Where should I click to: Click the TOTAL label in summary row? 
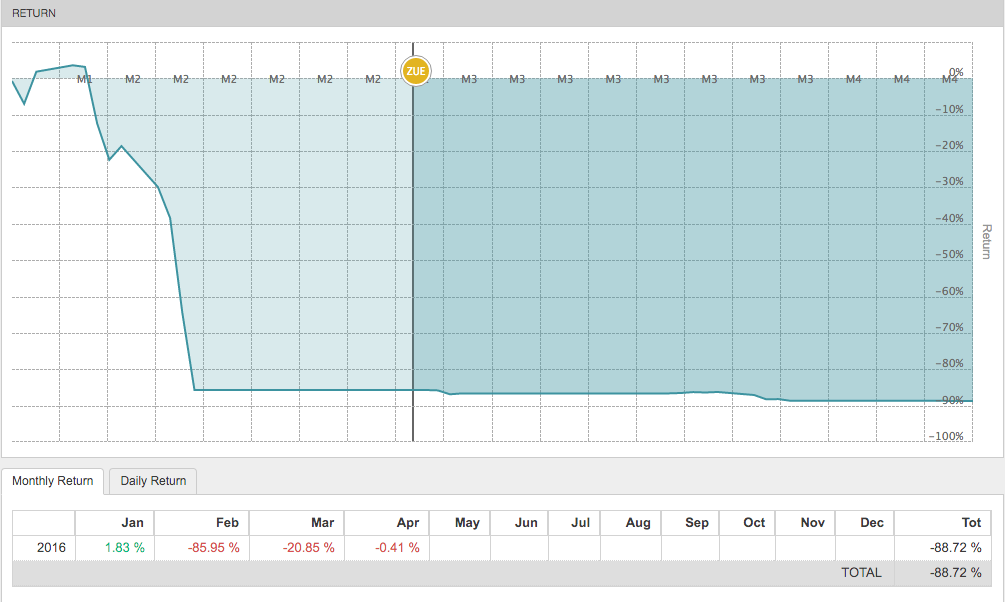click(861, 573)
